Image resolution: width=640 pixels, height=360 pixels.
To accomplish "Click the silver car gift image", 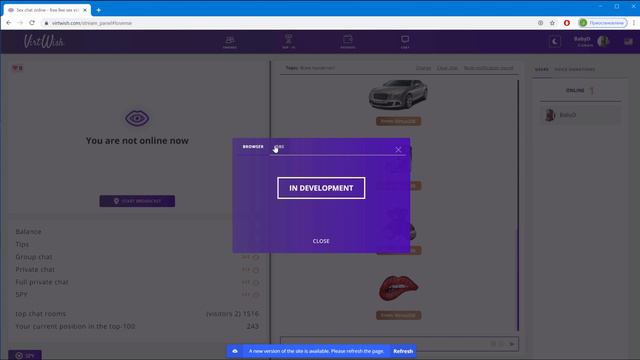I will click(398, 95).
